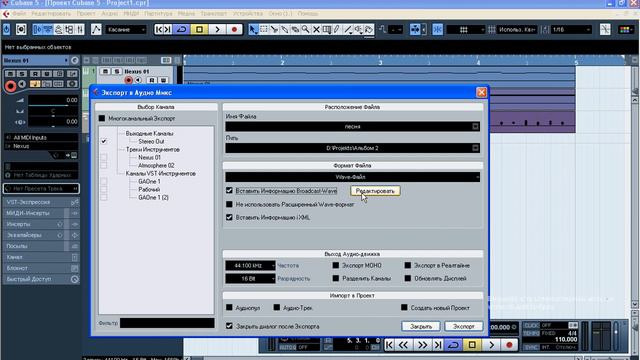Enable Экспорт в Реалтайме checkbox

coord(407,265)
